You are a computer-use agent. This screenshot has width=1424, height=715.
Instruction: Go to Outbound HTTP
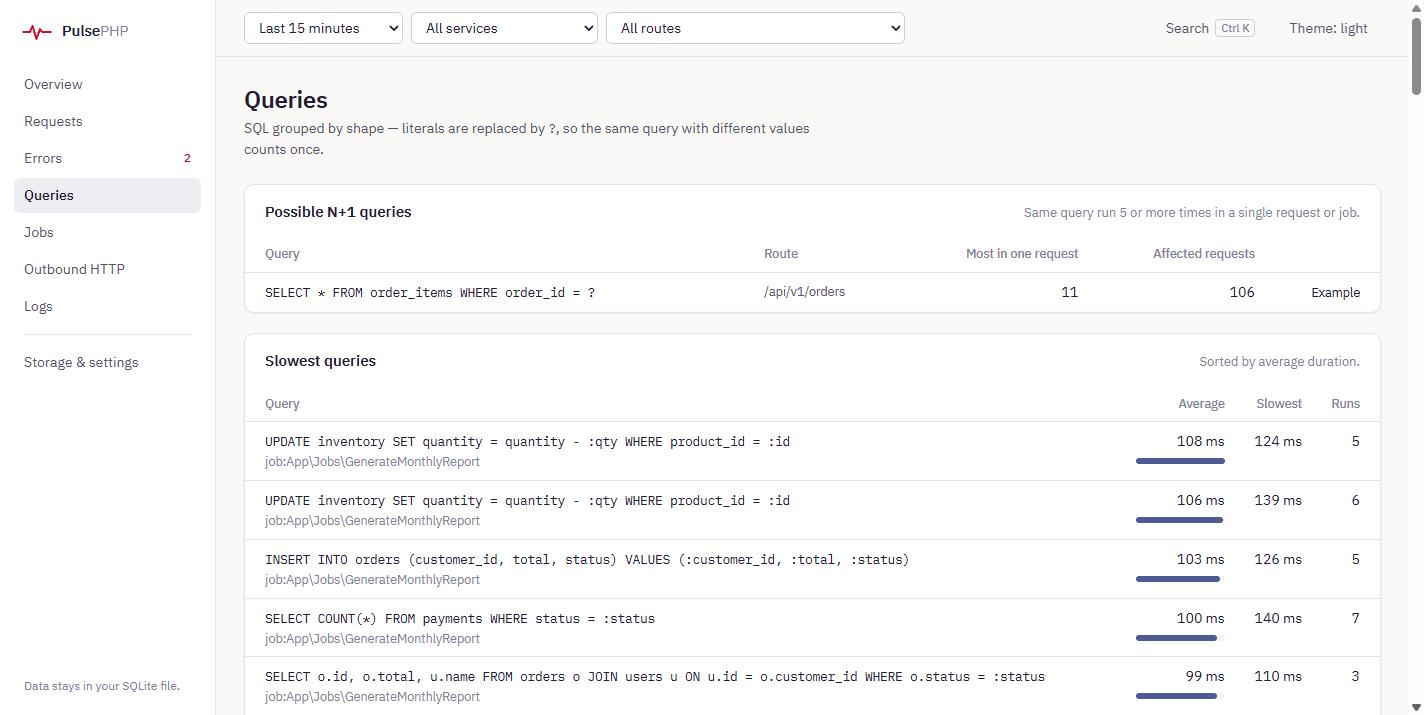(x=107, y=269)
